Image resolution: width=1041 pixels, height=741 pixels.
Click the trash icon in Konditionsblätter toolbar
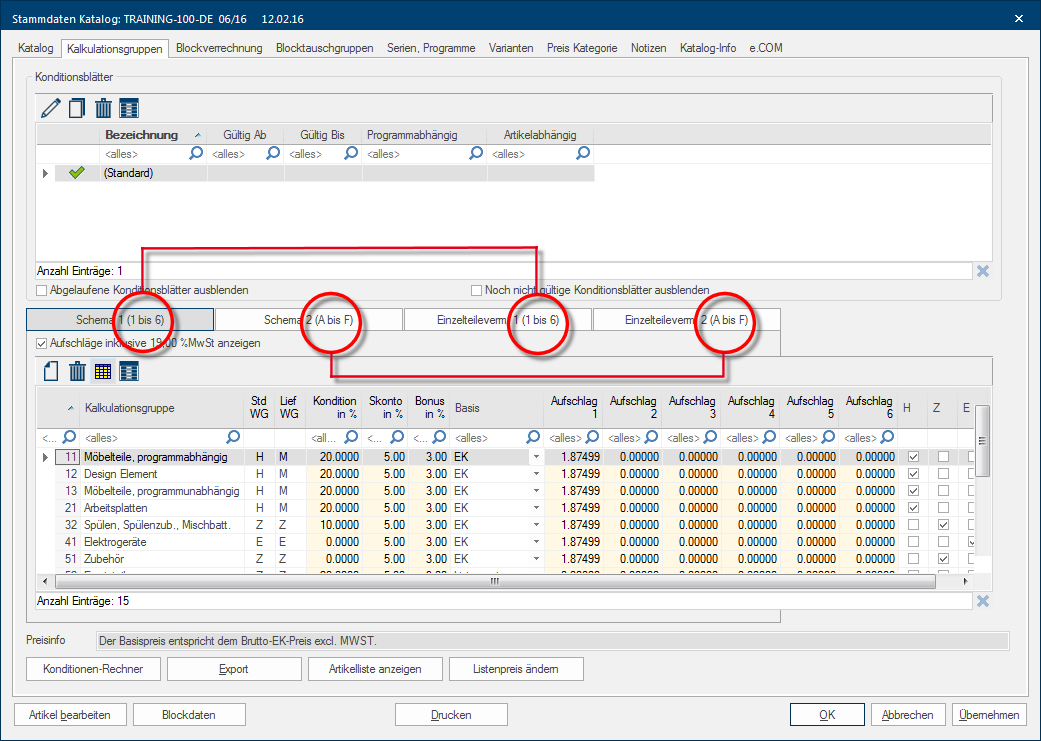pos(102,108)
